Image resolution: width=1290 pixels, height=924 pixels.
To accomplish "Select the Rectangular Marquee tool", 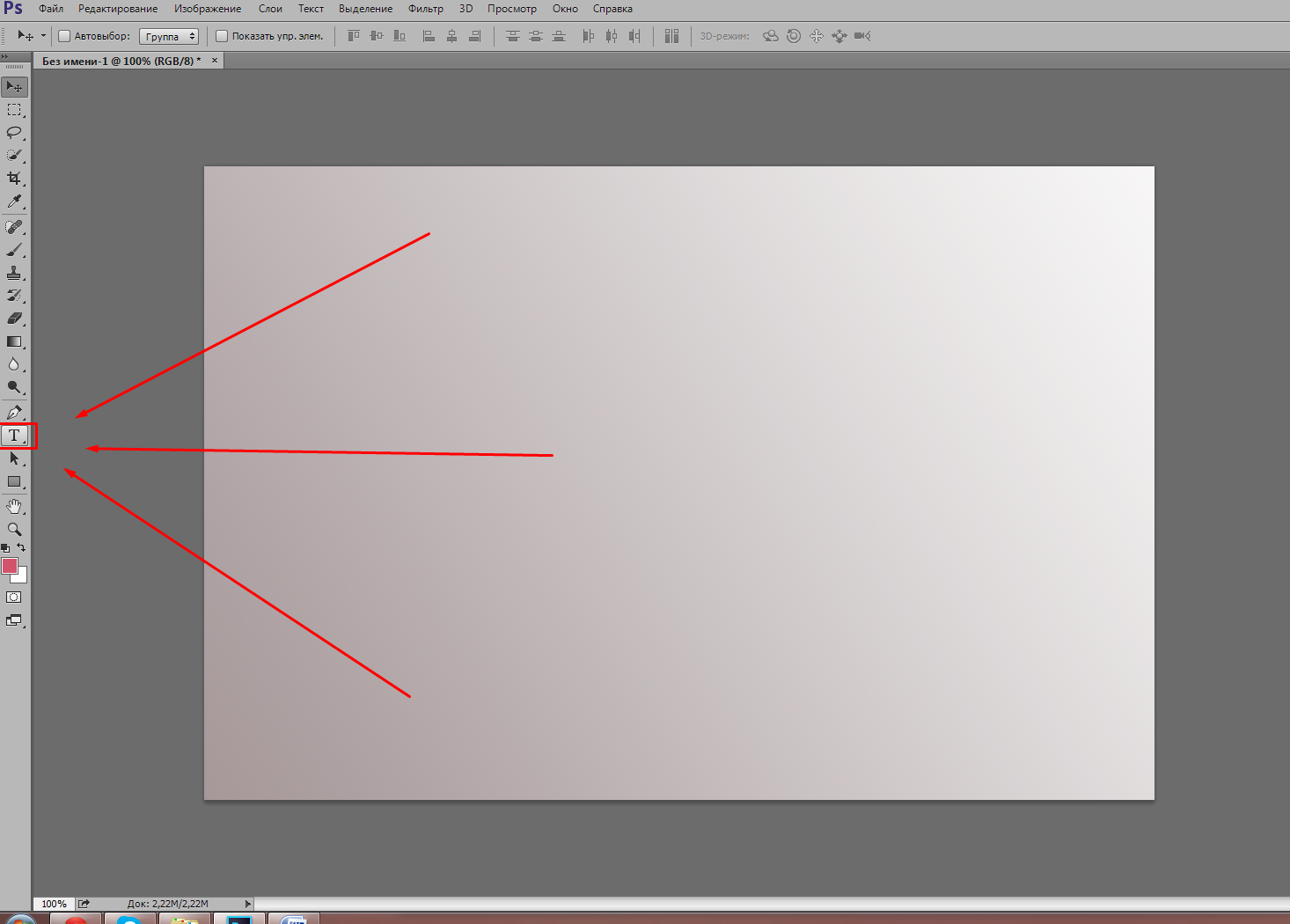I will [x=15, y=110].
